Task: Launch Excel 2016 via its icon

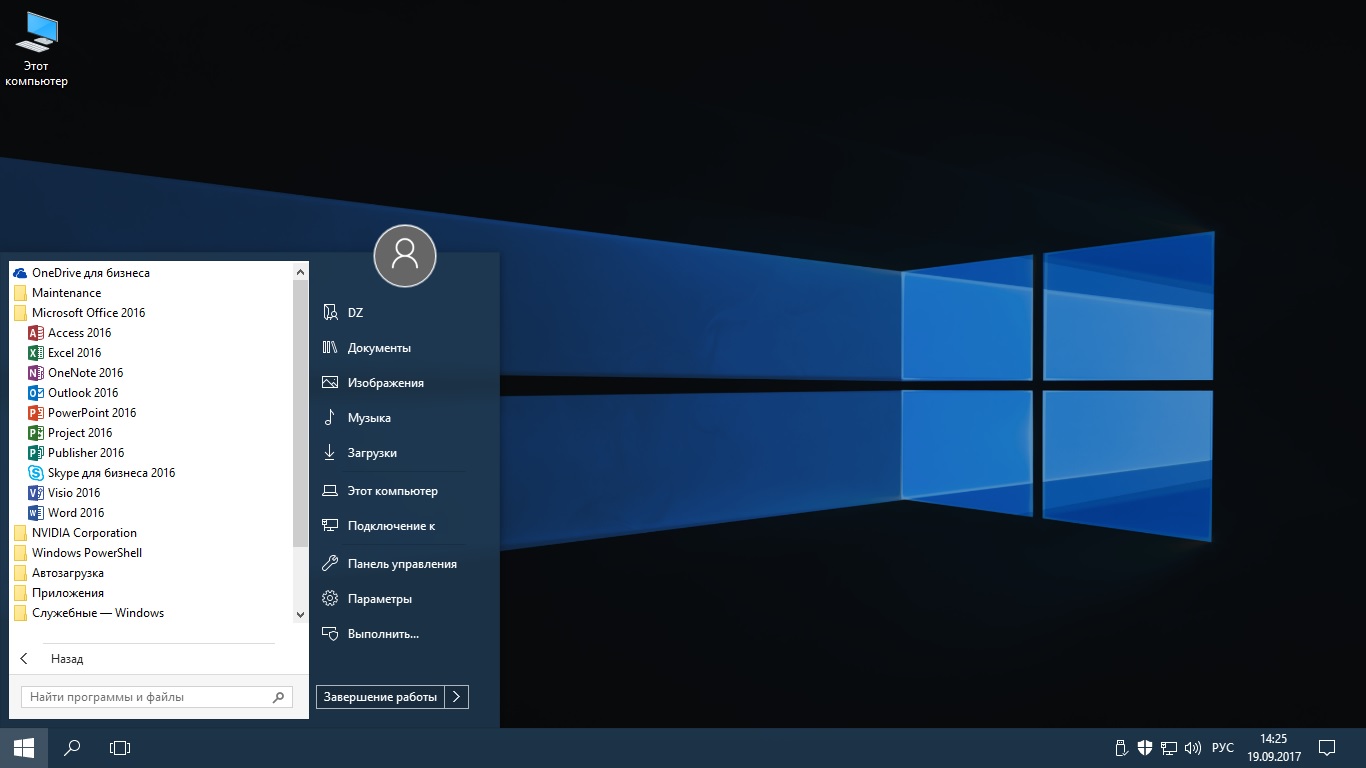Action: click(36, 353)
